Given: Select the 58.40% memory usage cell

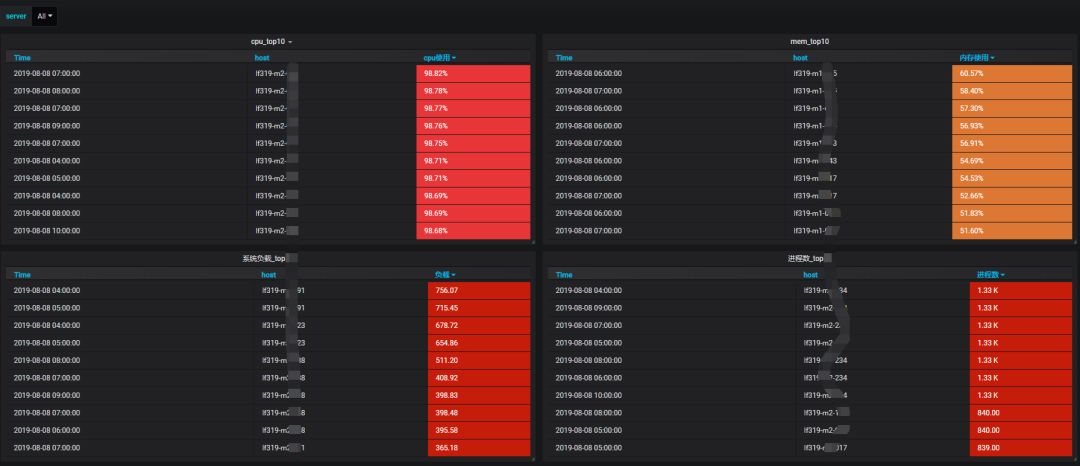Looking at the screenshot, I should pos(1012,91).
